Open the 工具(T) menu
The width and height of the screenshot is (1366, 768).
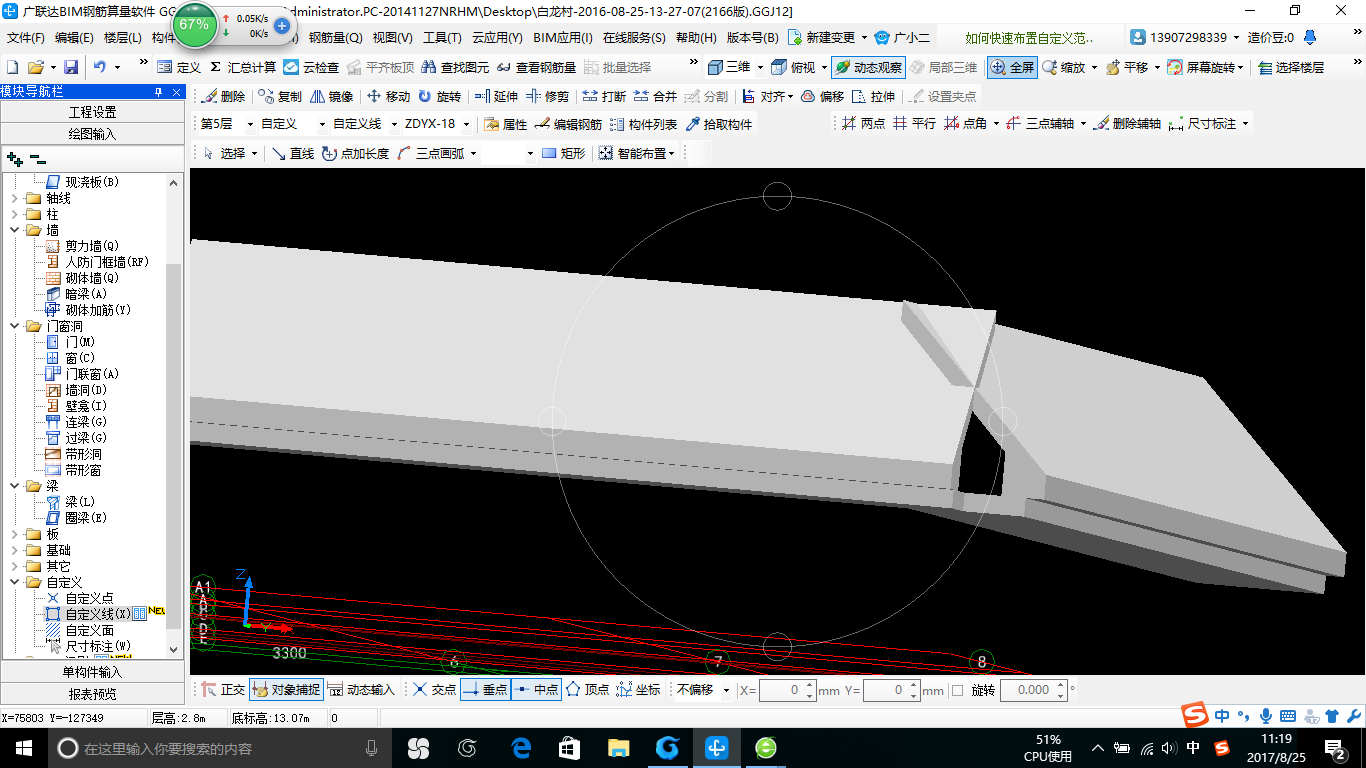coord(442,38)
